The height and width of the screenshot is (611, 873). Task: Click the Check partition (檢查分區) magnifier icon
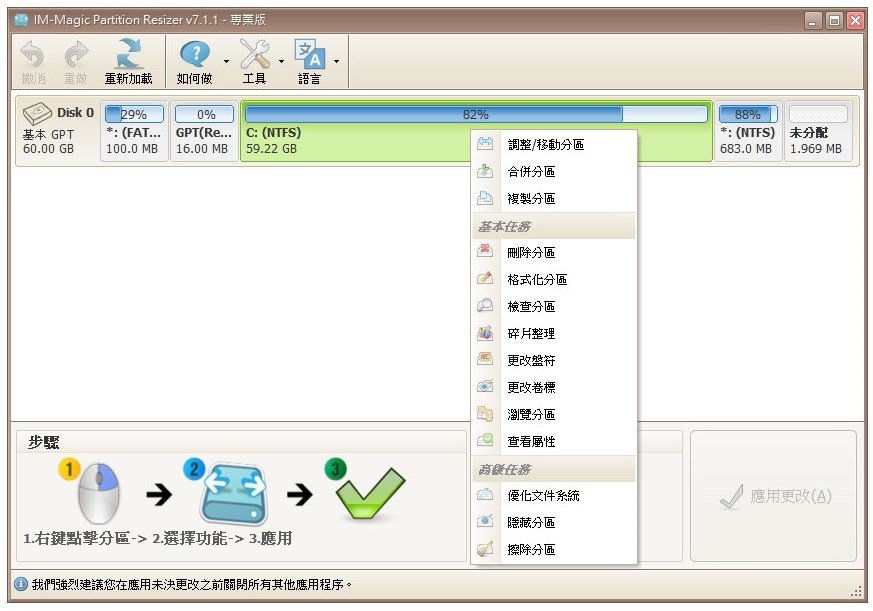(x=485, y=306)
